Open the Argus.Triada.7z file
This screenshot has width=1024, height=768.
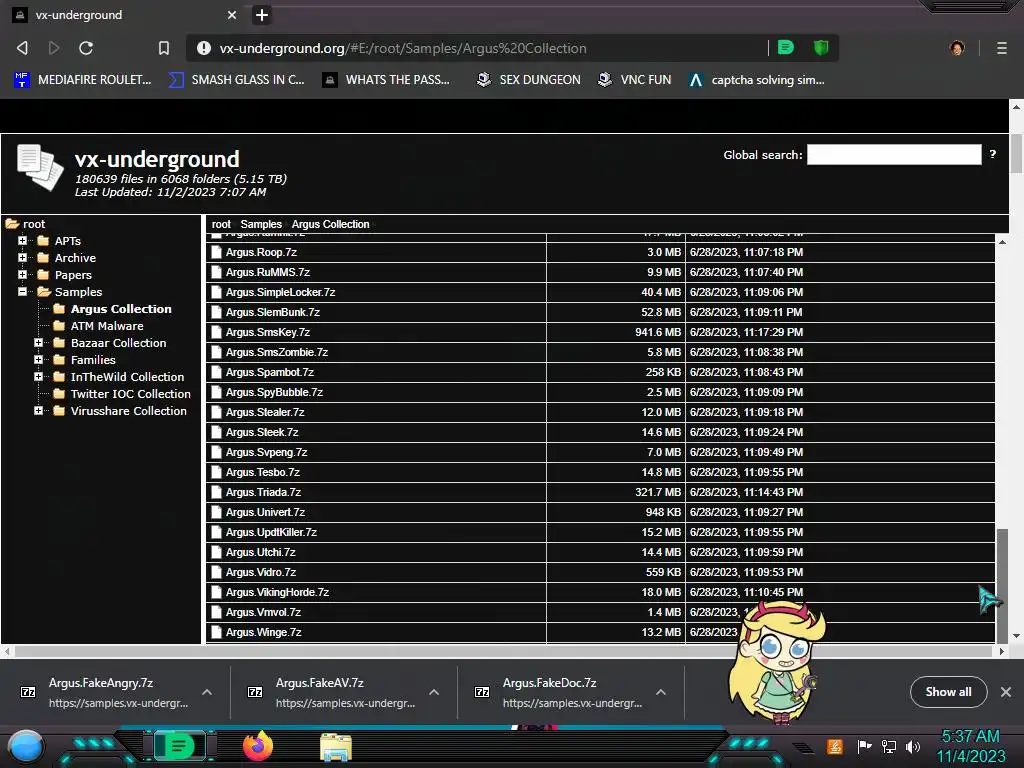tap(263, 492)
